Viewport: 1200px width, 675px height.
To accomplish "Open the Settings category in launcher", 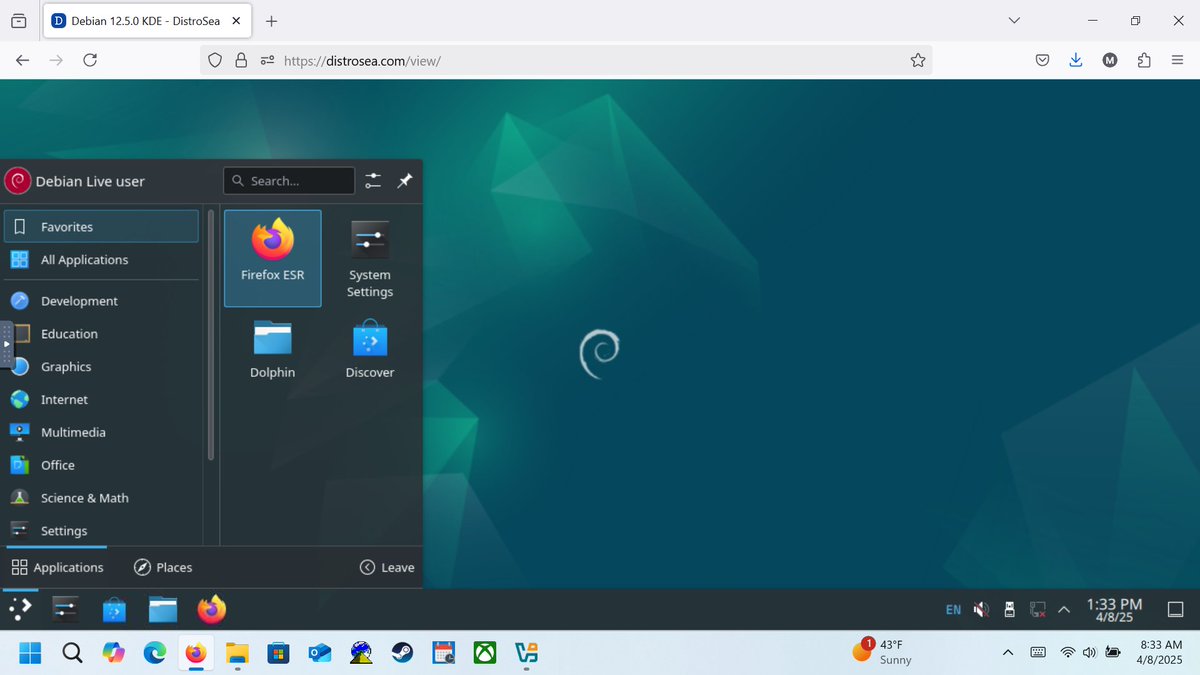I will click(102, 531).
